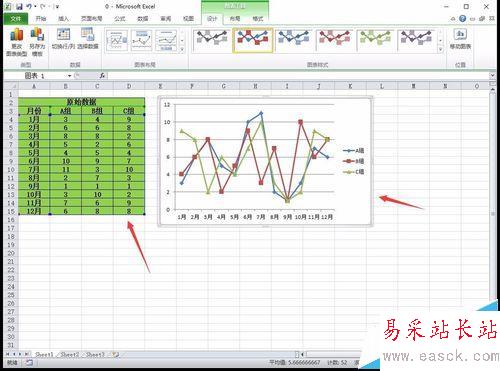Open the Customize Quick Access Toolbar dropdown
The image size is (500, 371).
tap(57, 7)
